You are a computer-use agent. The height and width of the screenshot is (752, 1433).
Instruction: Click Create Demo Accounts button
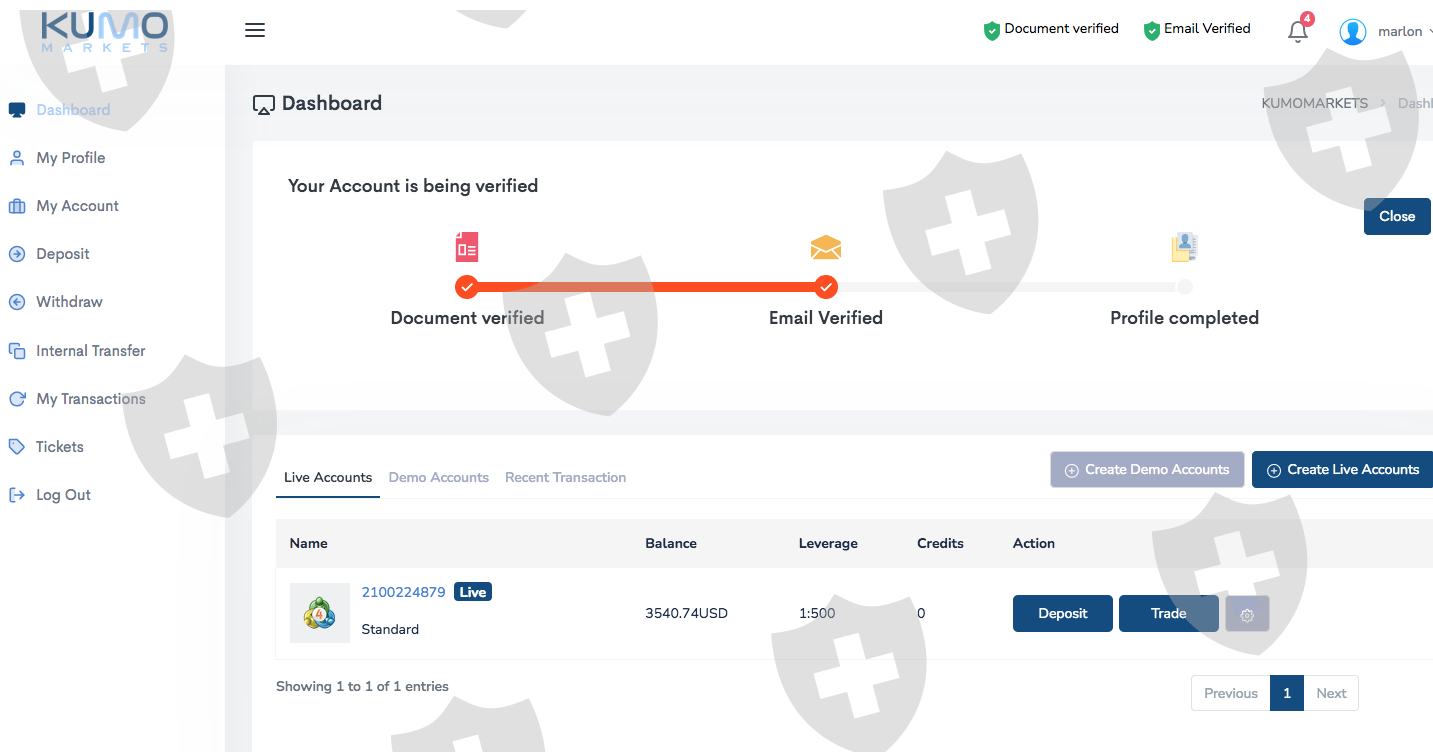click(x=1147, y=470)
